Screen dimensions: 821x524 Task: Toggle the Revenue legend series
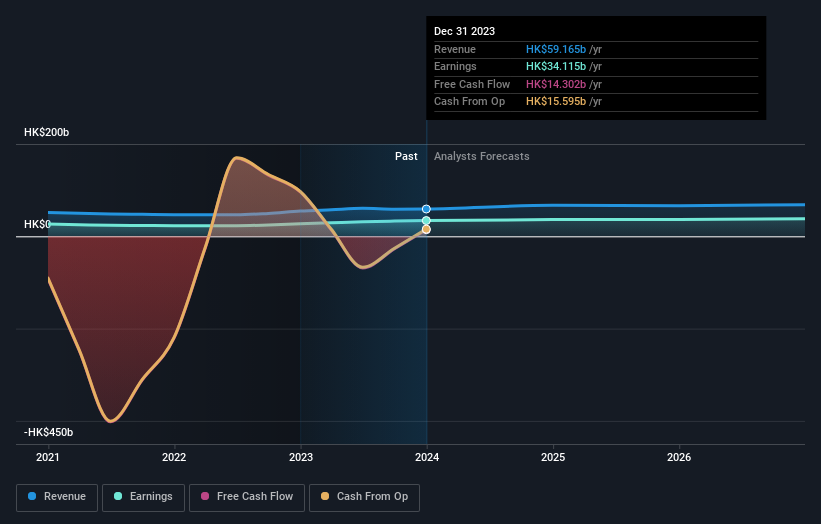tap(57, 497)
